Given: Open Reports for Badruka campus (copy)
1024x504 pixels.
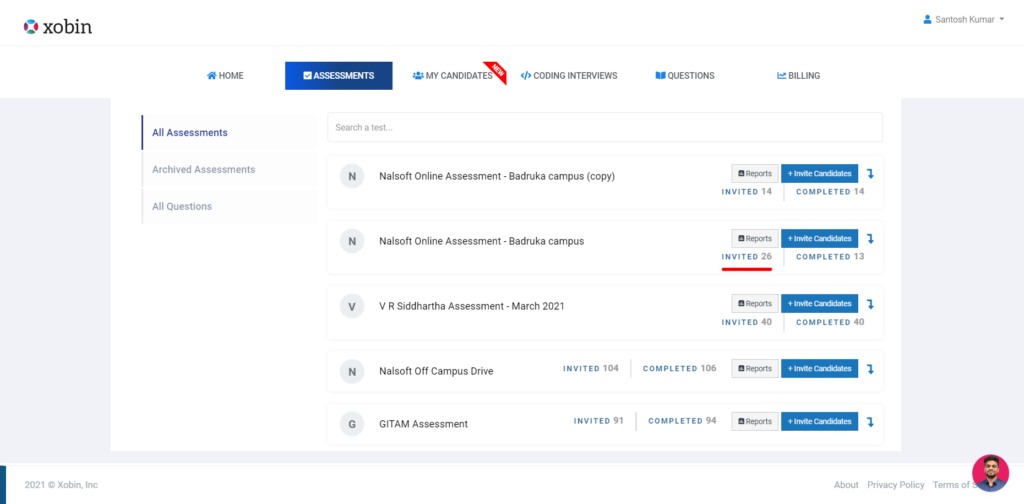Looking at the screenshot, I should pos(755,174).
